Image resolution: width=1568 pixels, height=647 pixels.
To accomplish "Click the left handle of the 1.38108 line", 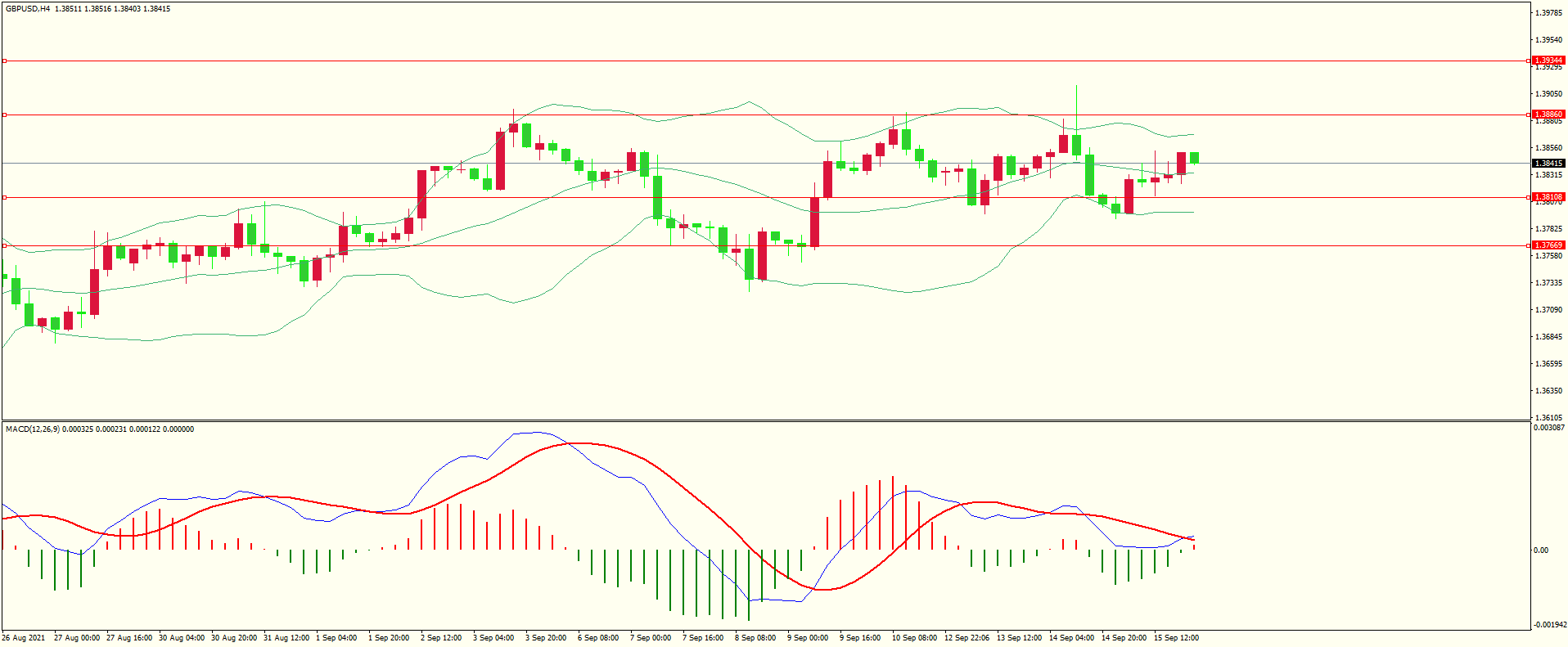I will pos(4,197).
